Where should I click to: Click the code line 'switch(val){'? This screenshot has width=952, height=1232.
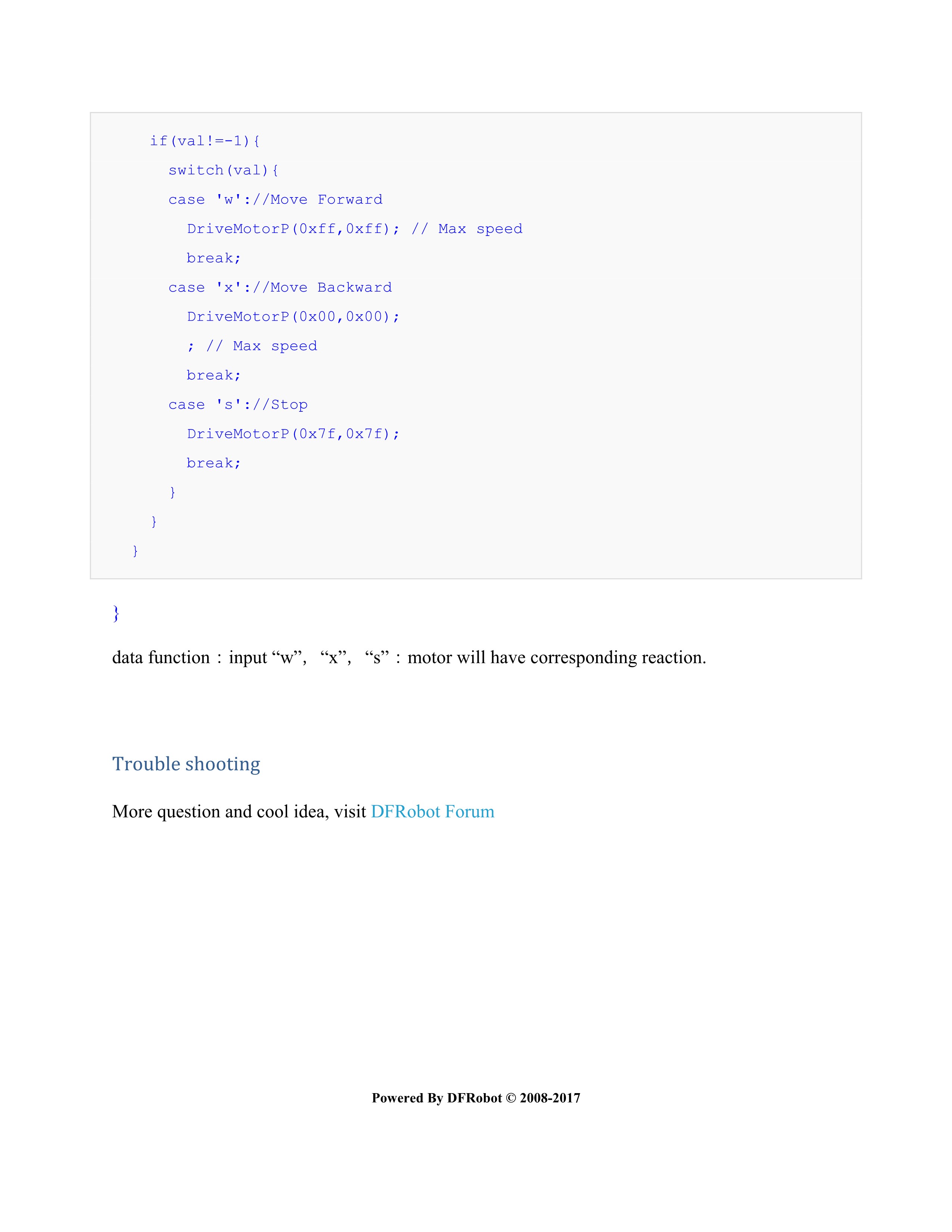point(223,170)
